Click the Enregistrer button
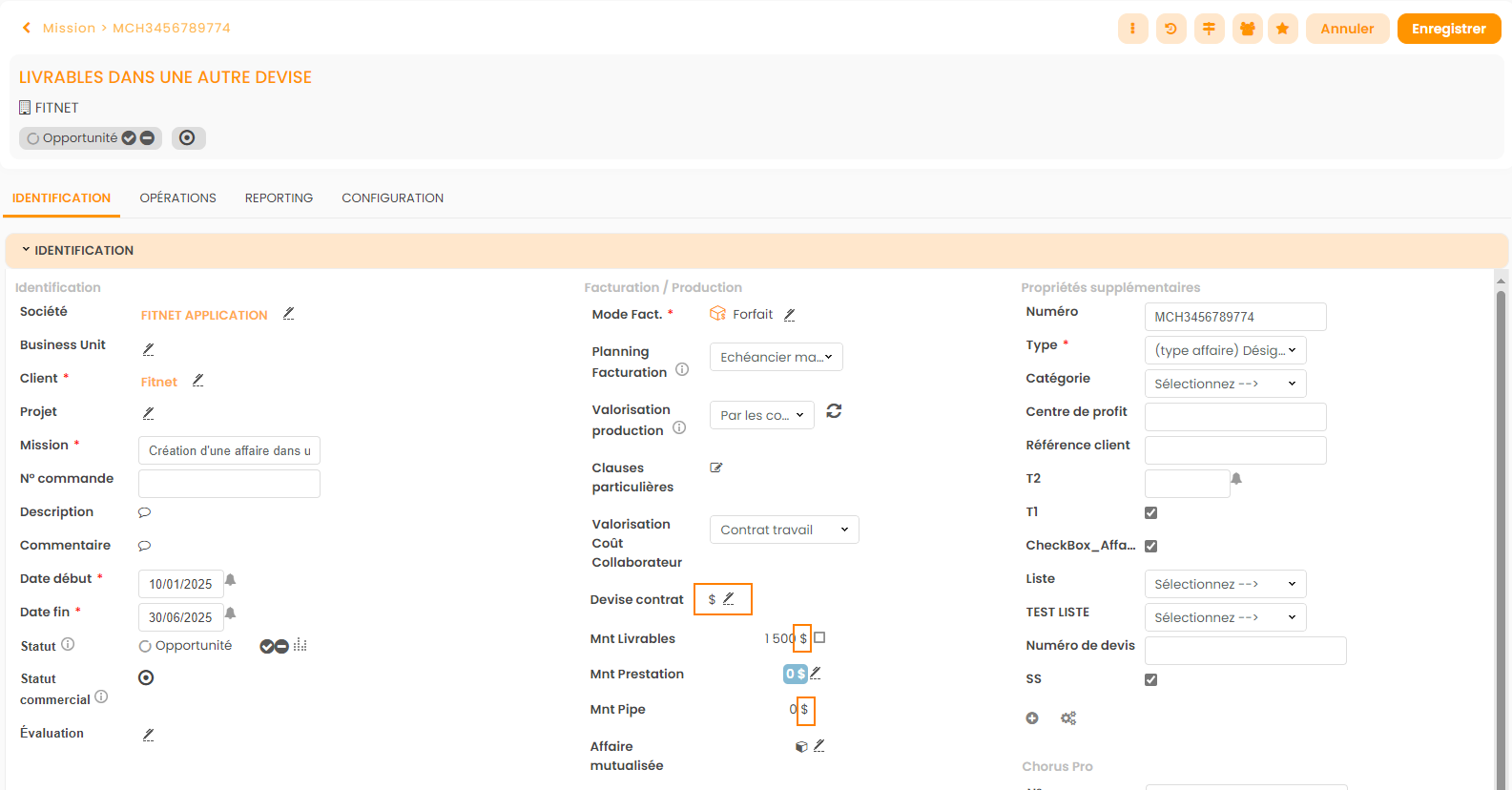The height and width of the screenshot is (790, 1512). [1448, 29]
